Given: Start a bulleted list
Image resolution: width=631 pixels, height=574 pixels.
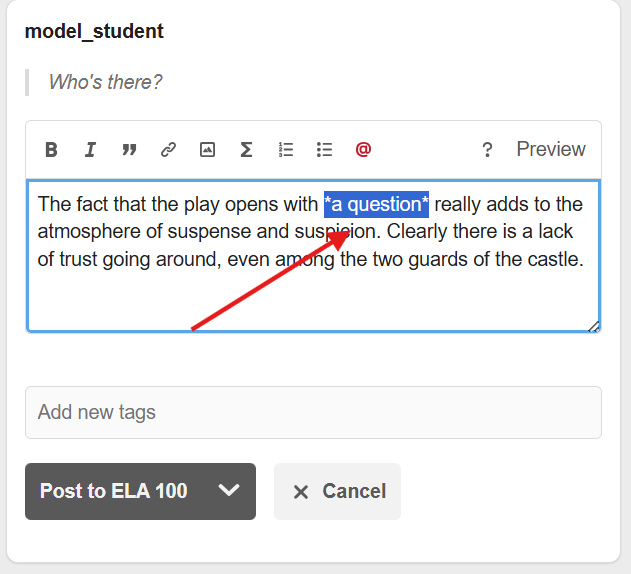Looking at the screenshot, I should click(x=324, y=150).
